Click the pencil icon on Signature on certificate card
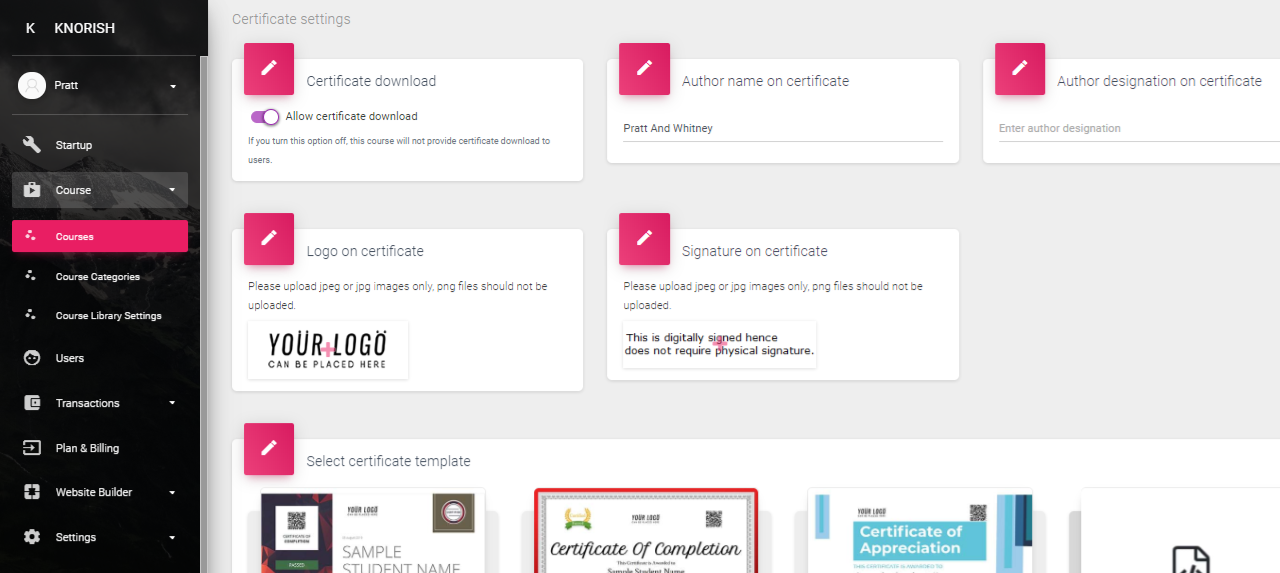Image resolution: width=1280 pixels, height=573 pixels. pos(644,238)
